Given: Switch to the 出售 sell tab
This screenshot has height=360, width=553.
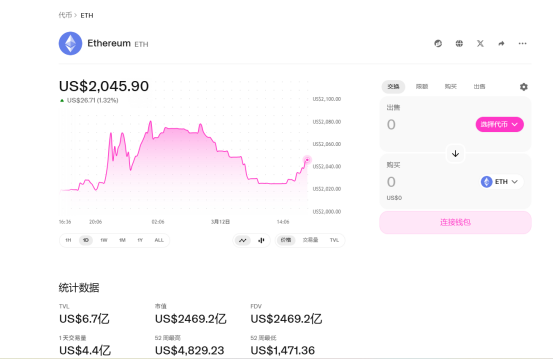Looking at the screenshot, I should coord(479,87).
